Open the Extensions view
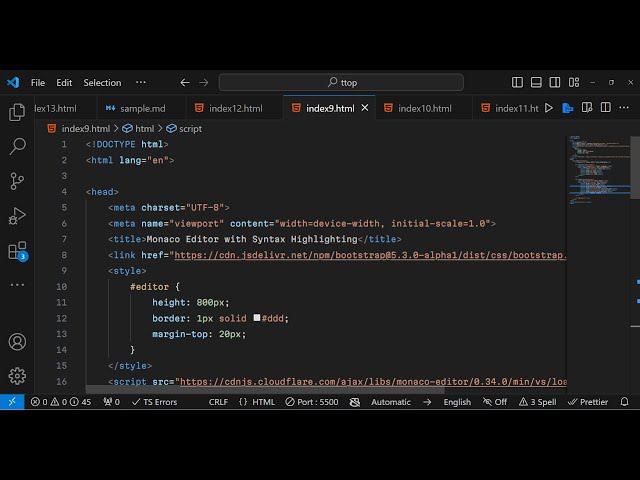Screen dimensions: 640x480 pyautogui.click(x=17, y=251)
